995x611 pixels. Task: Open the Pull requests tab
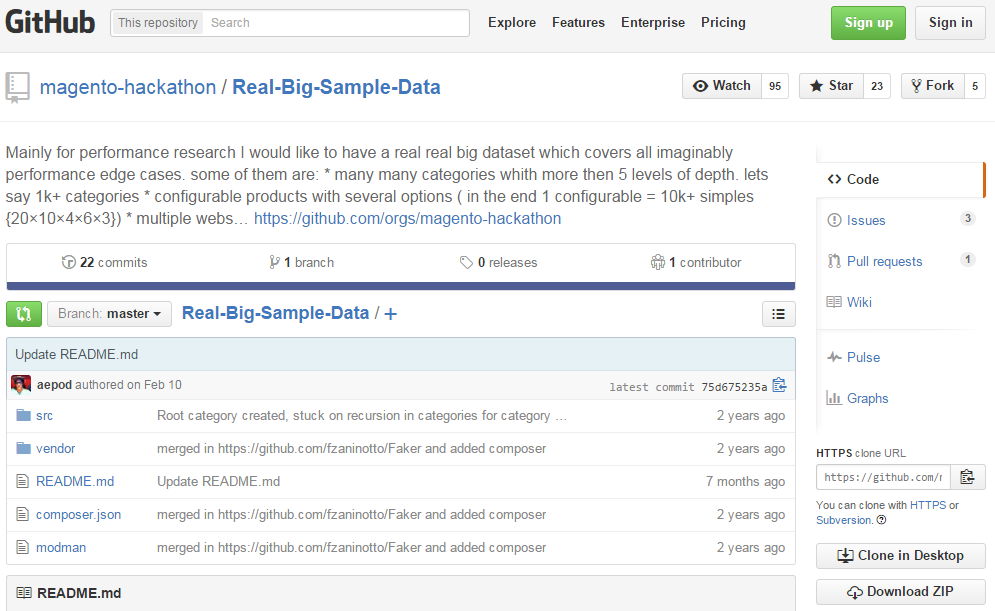[884, 261]
